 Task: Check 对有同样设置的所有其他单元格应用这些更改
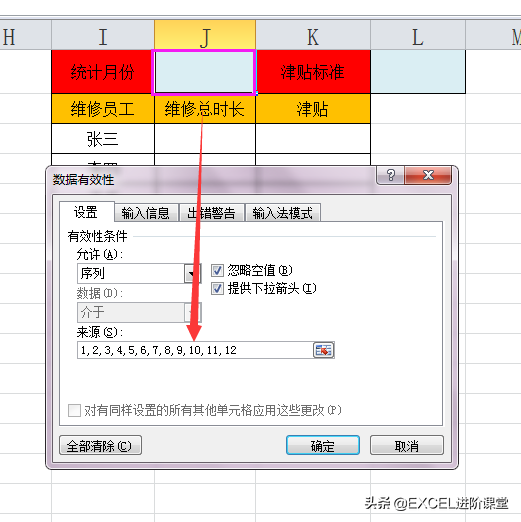click(74, 410)
